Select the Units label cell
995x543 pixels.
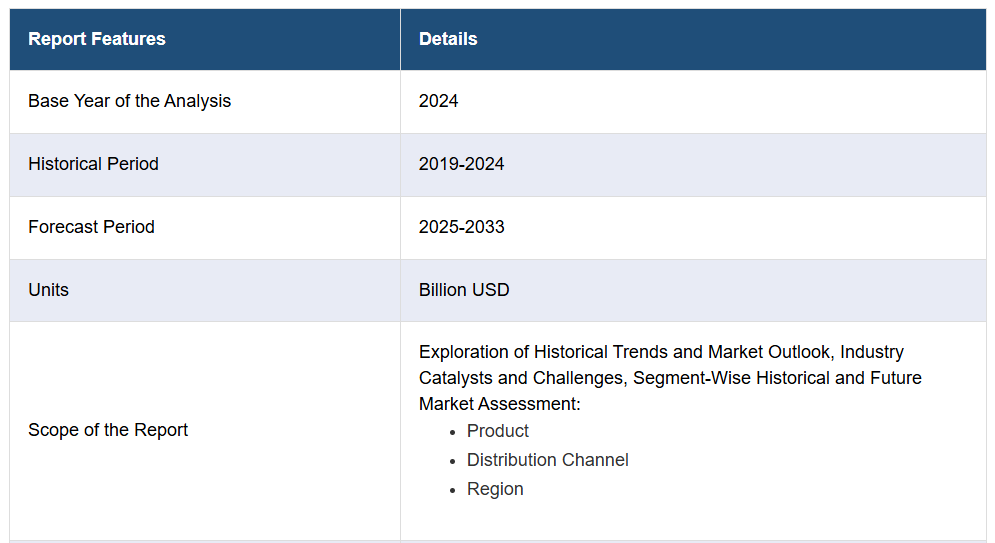(x=205, y=291)
